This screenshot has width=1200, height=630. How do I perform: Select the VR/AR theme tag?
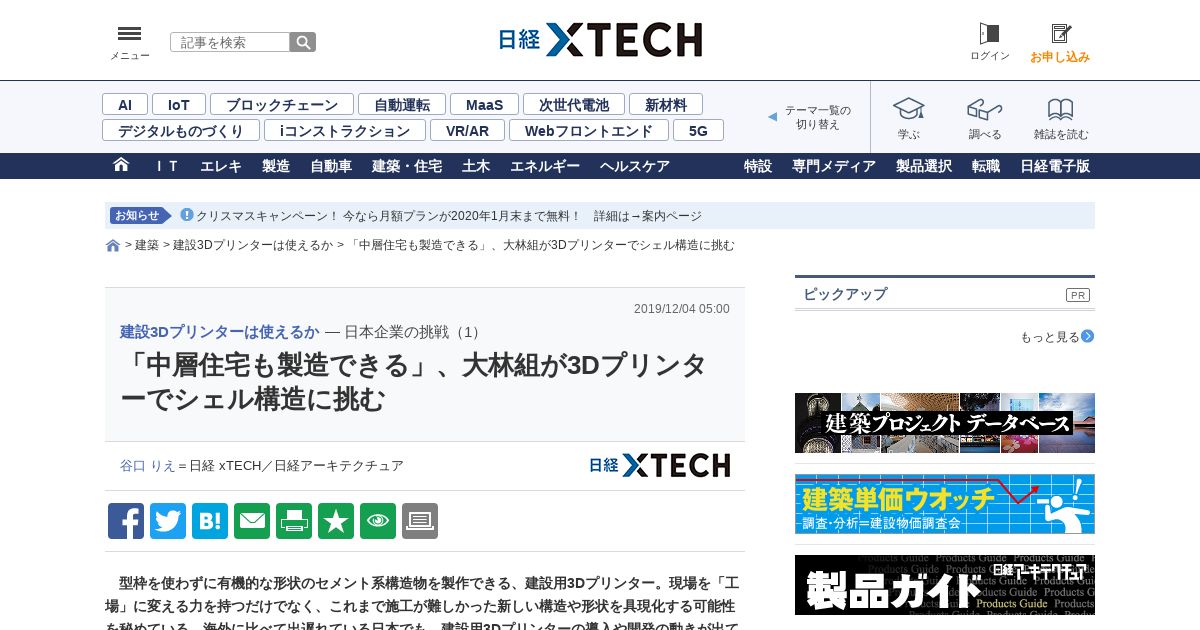pyautogui.click(x=468, y=130)
